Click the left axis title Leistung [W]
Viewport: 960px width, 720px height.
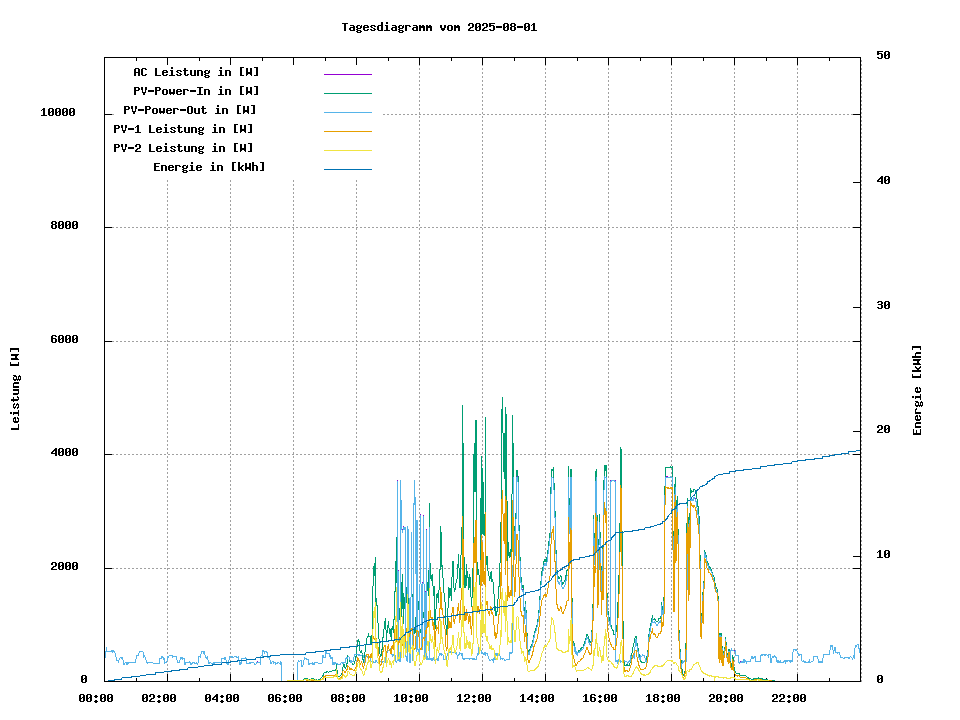point(16,389)
